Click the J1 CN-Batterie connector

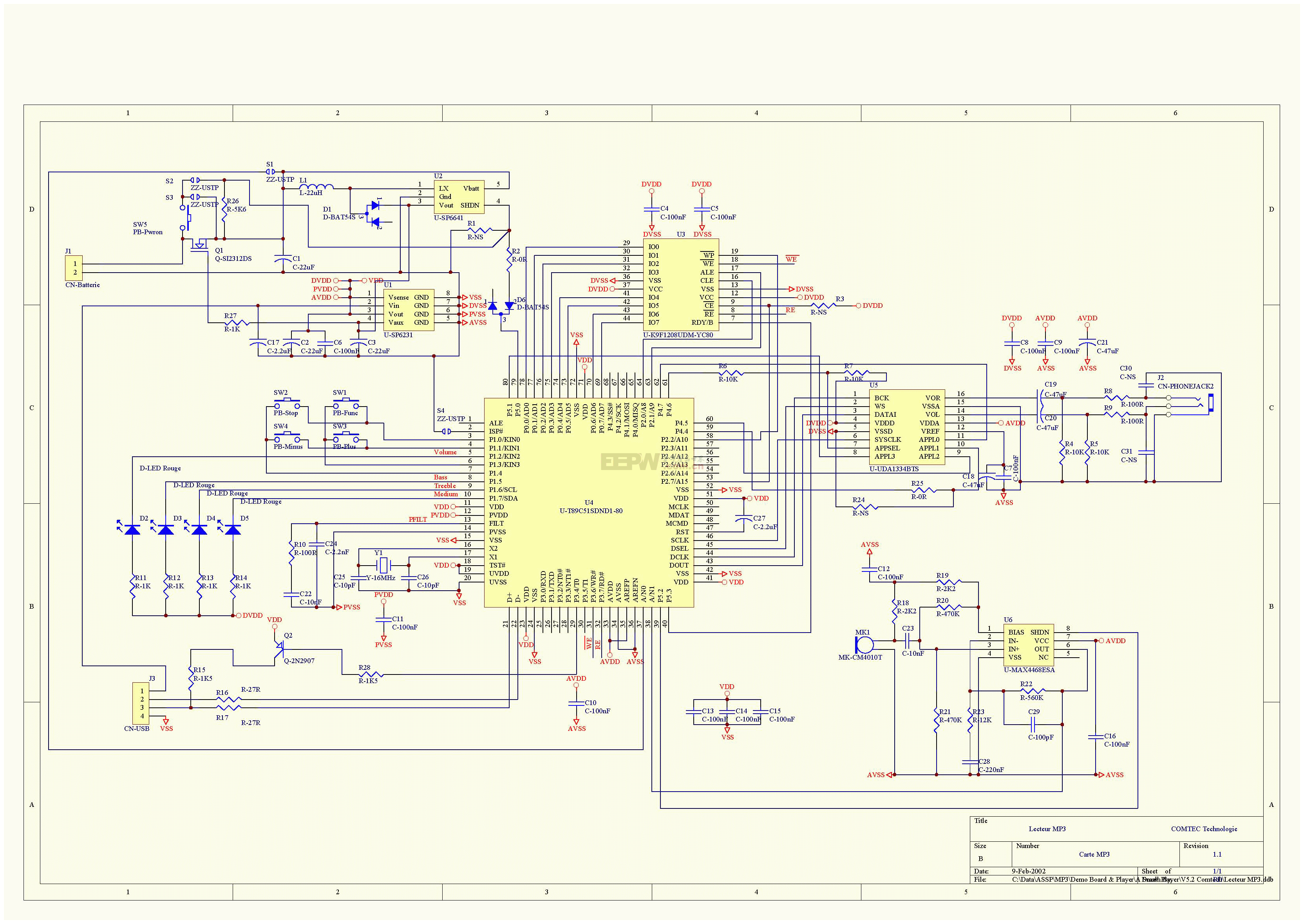pos(74,268)
